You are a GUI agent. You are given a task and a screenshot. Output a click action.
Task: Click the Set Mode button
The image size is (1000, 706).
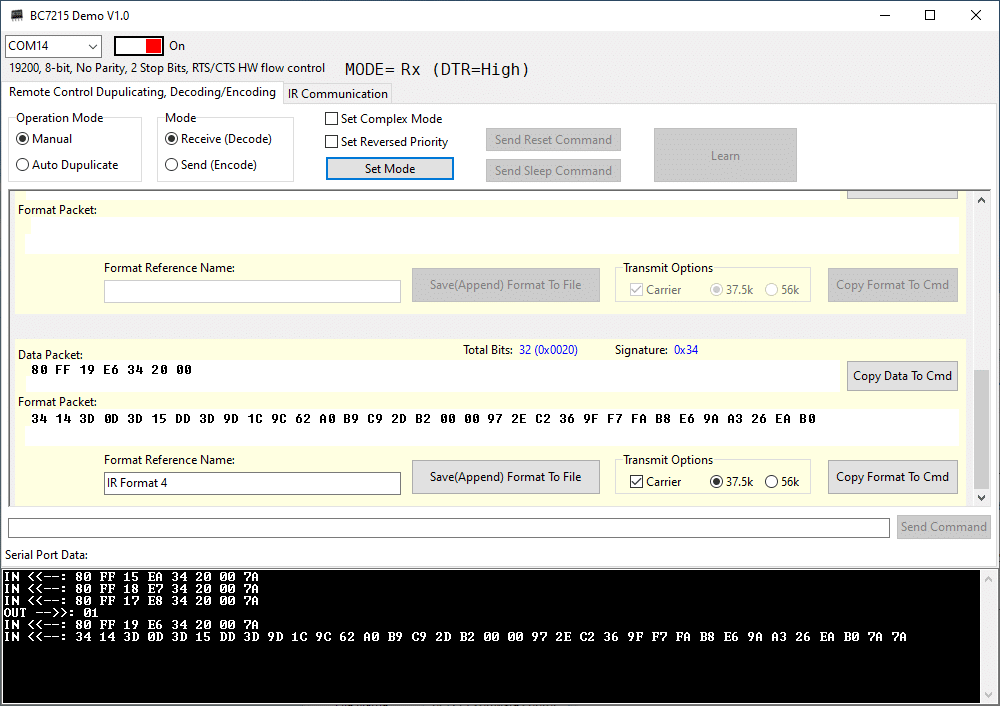point(390,169)
